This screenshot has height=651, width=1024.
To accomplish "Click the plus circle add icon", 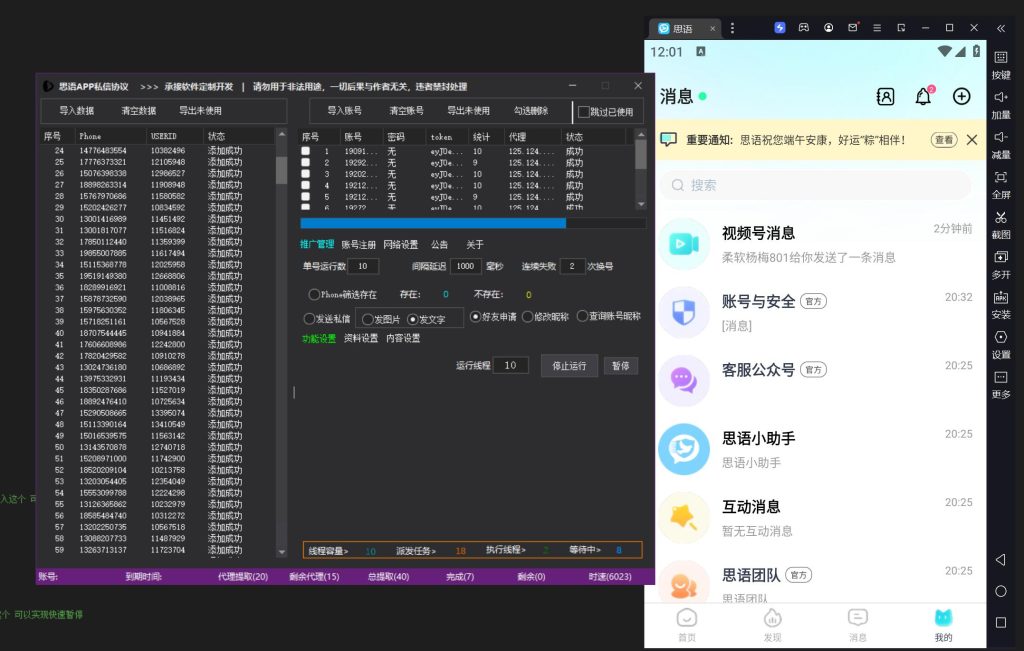I will (961, 96).
